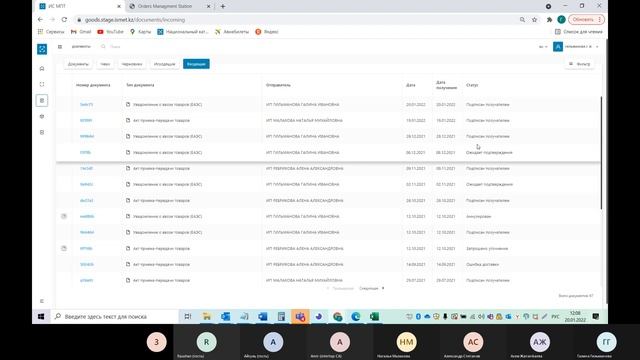Click the Статус column header
The height and width of the screenshot is (360, 640).
coord(472,85)
